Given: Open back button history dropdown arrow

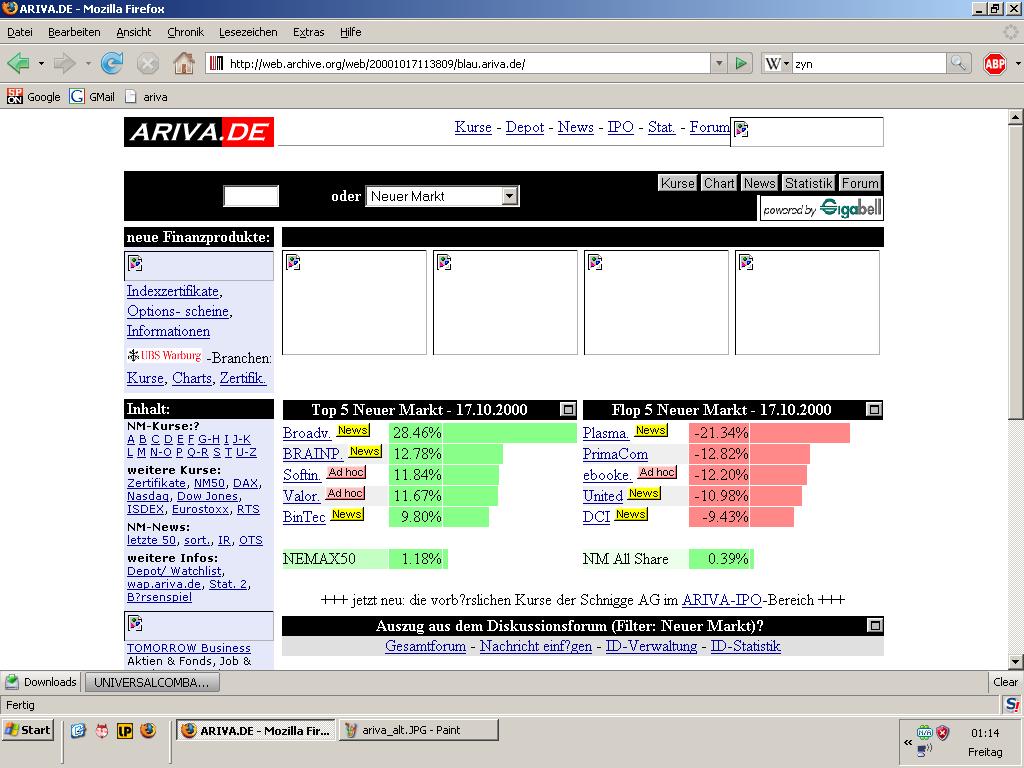Looking at the screenshot, I should (x=40, y=63).
